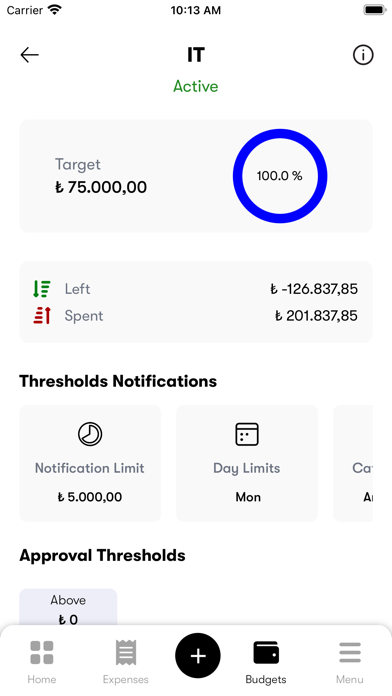This screenshot has width=392, height=696.
Task: Select the Notification Limit ₺ 5.000,00 card
Action: coord(90,463)
